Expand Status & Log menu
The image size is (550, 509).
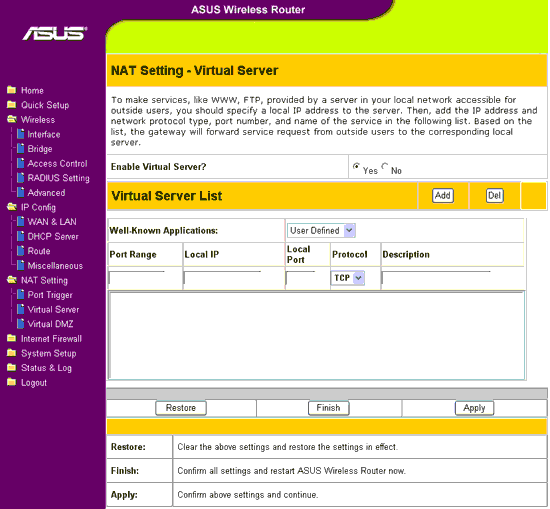click(x=46, y=368)
